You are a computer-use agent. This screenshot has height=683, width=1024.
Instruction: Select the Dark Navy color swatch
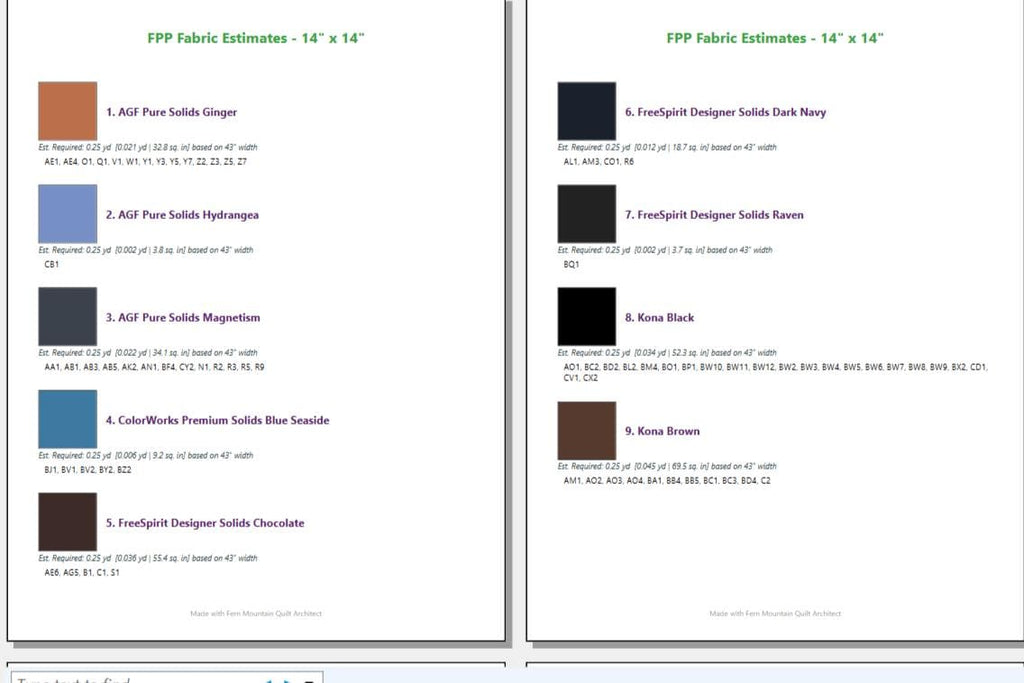coord(586,111)
